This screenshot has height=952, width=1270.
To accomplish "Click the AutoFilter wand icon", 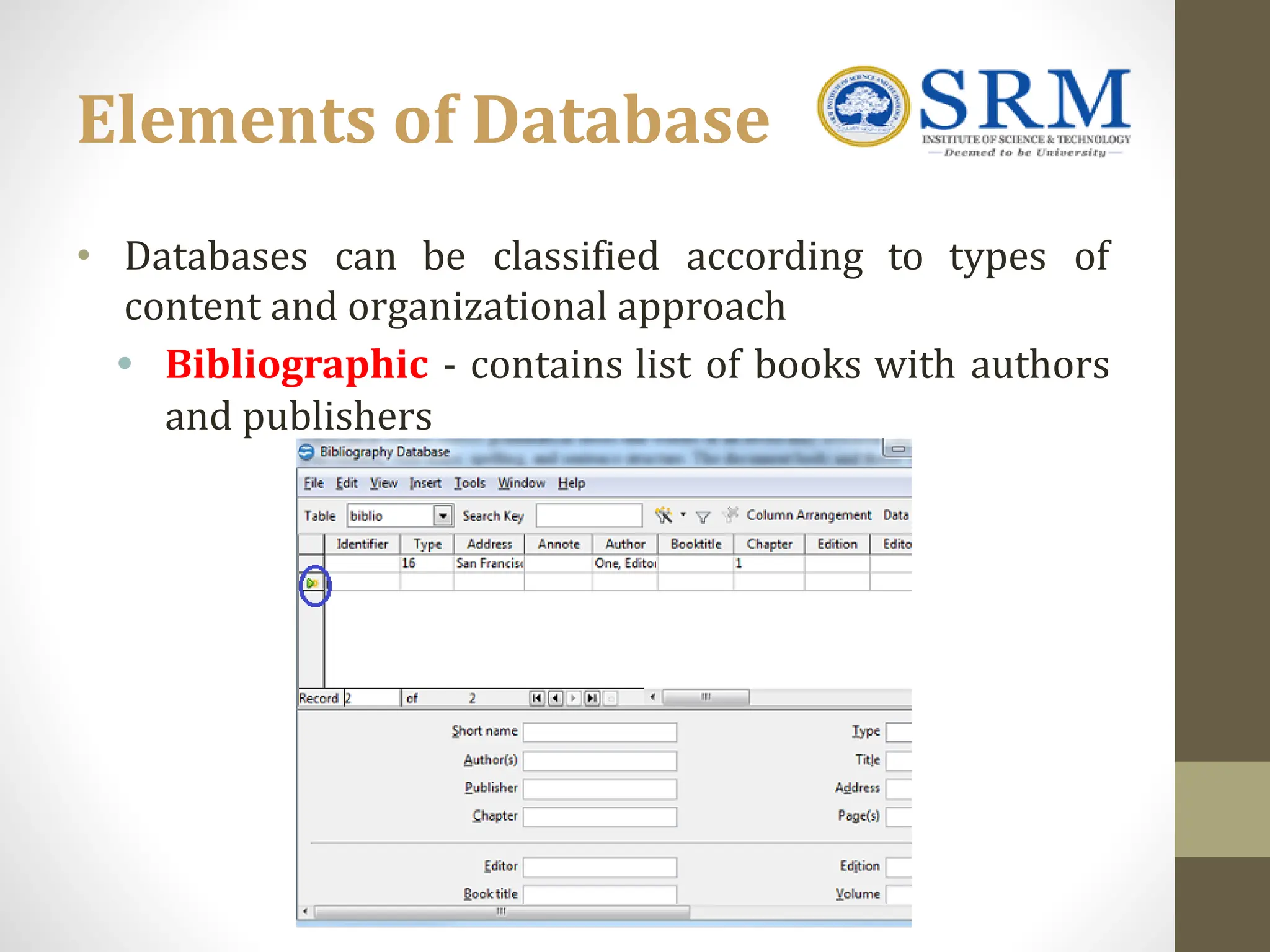I will tap(663, 515).
